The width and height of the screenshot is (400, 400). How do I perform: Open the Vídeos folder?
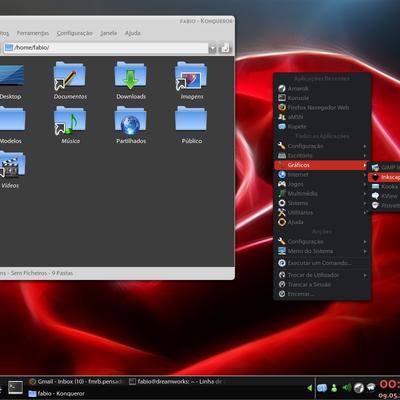11,170
